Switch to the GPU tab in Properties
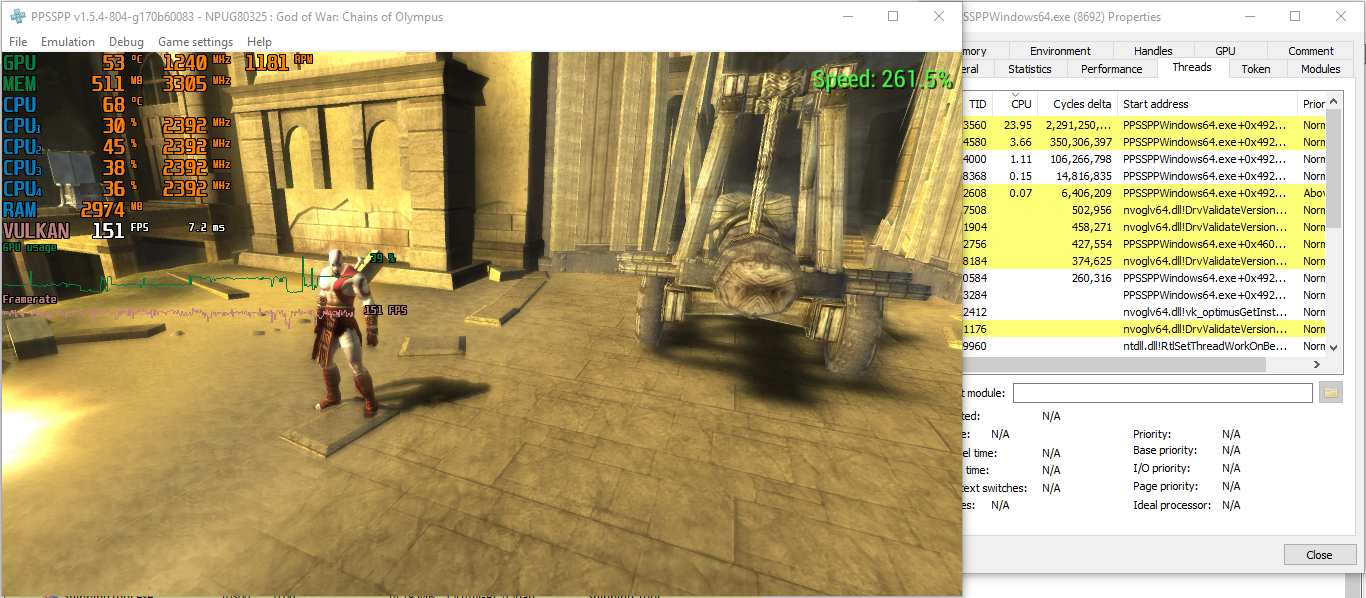 [1225, 51]
